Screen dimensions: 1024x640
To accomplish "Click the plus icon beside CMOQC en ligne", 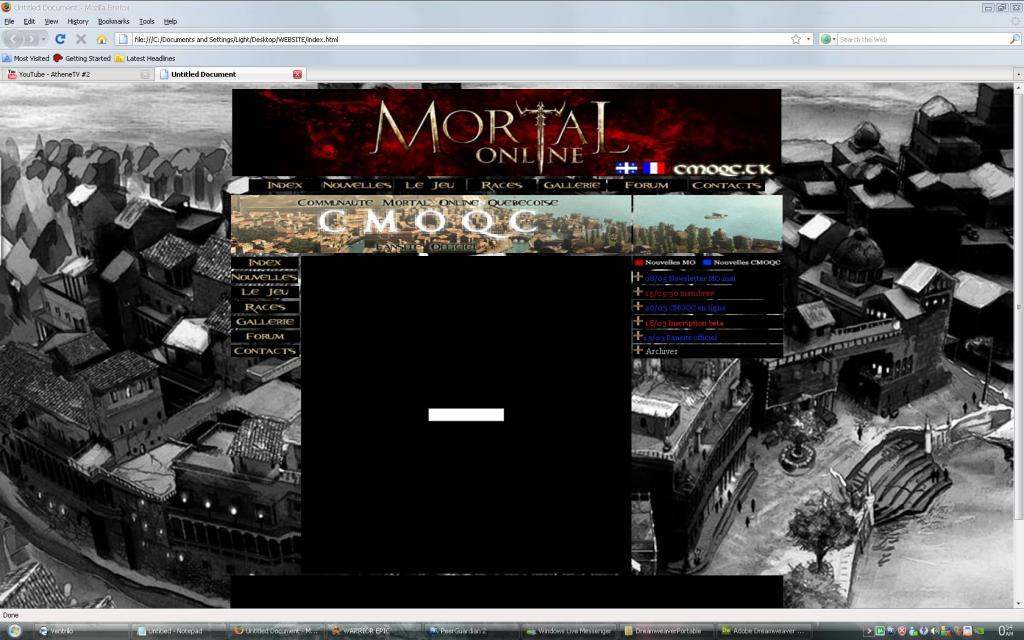I will coord(638,306).
